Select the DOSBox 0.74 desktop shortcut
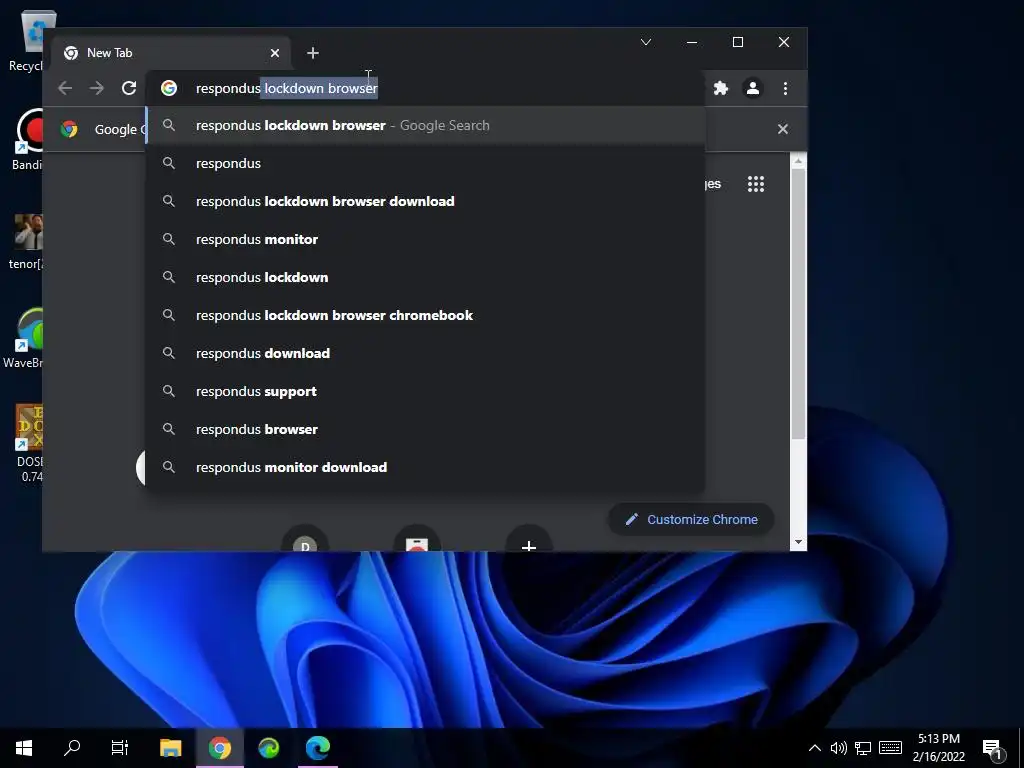Viewport: 1024px width, 768px height. click(29, 443)
